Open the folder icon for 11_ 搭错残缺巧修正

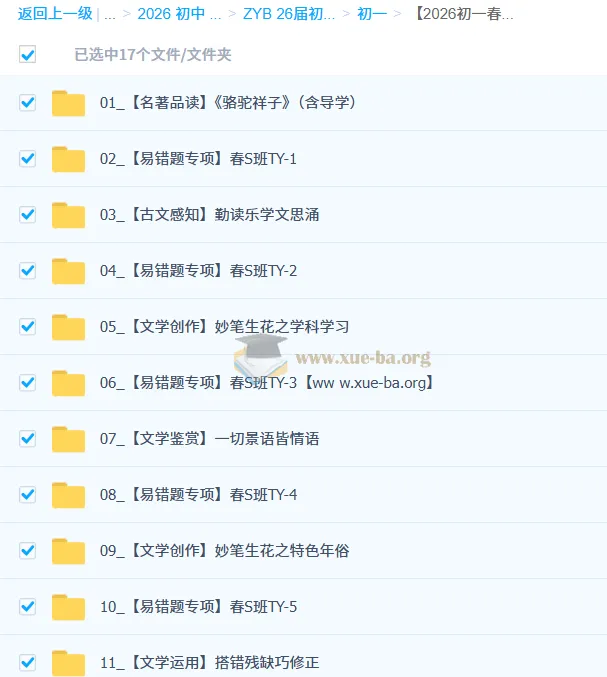click(x=68, y=663)
